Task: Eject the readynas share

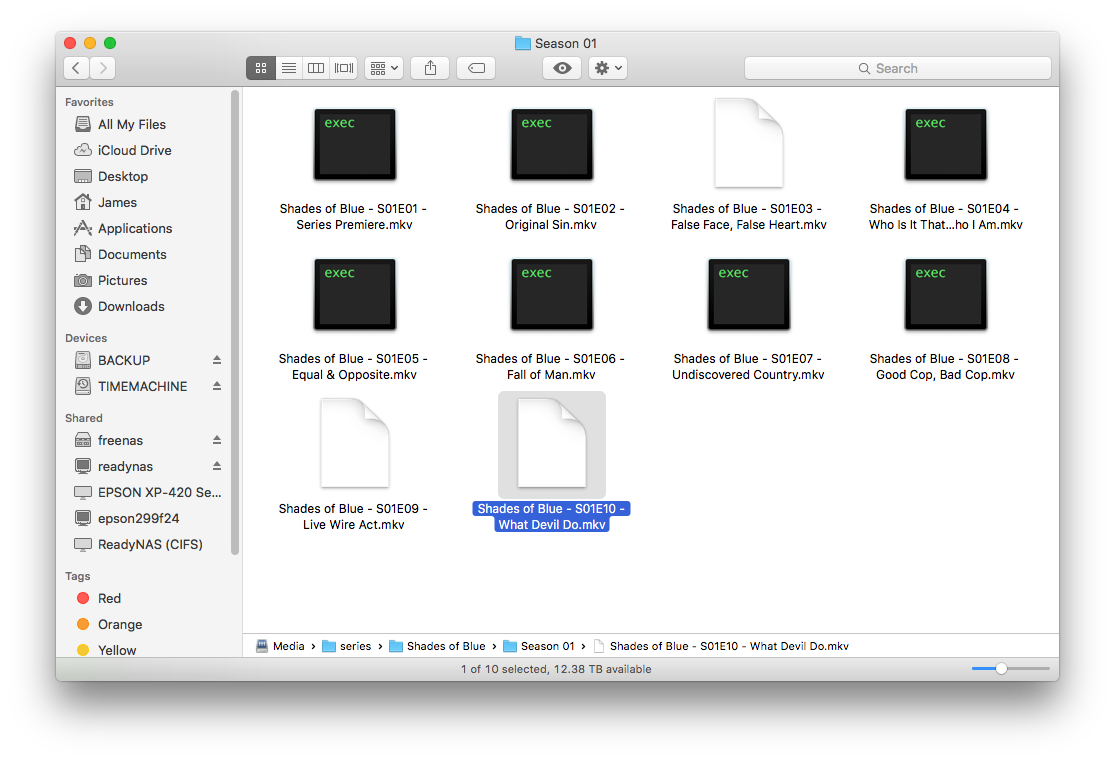Action: pyautogui.click(x=217, y=467)
